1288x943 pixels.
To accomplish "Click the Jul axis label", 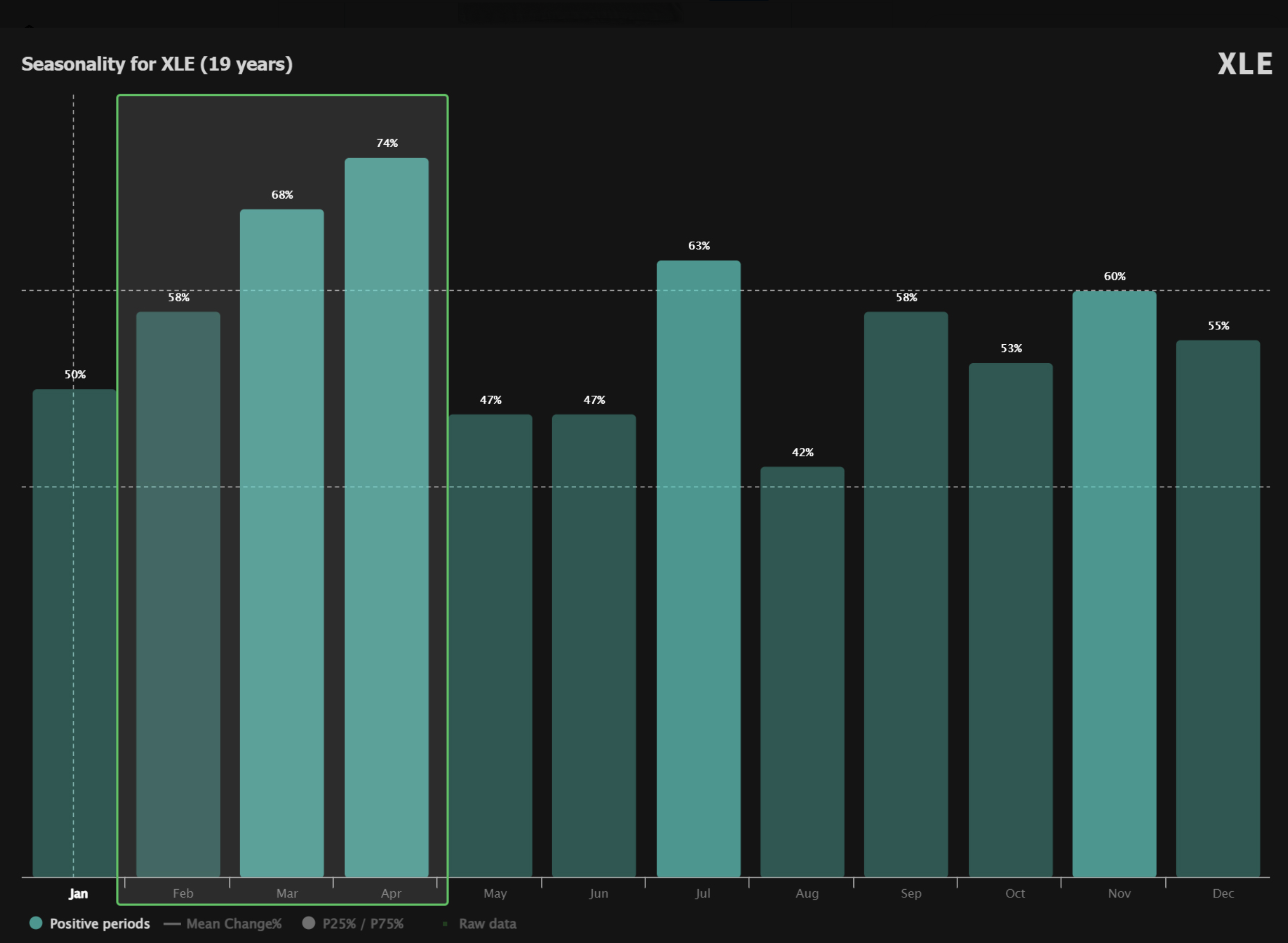I will point(703,893).
